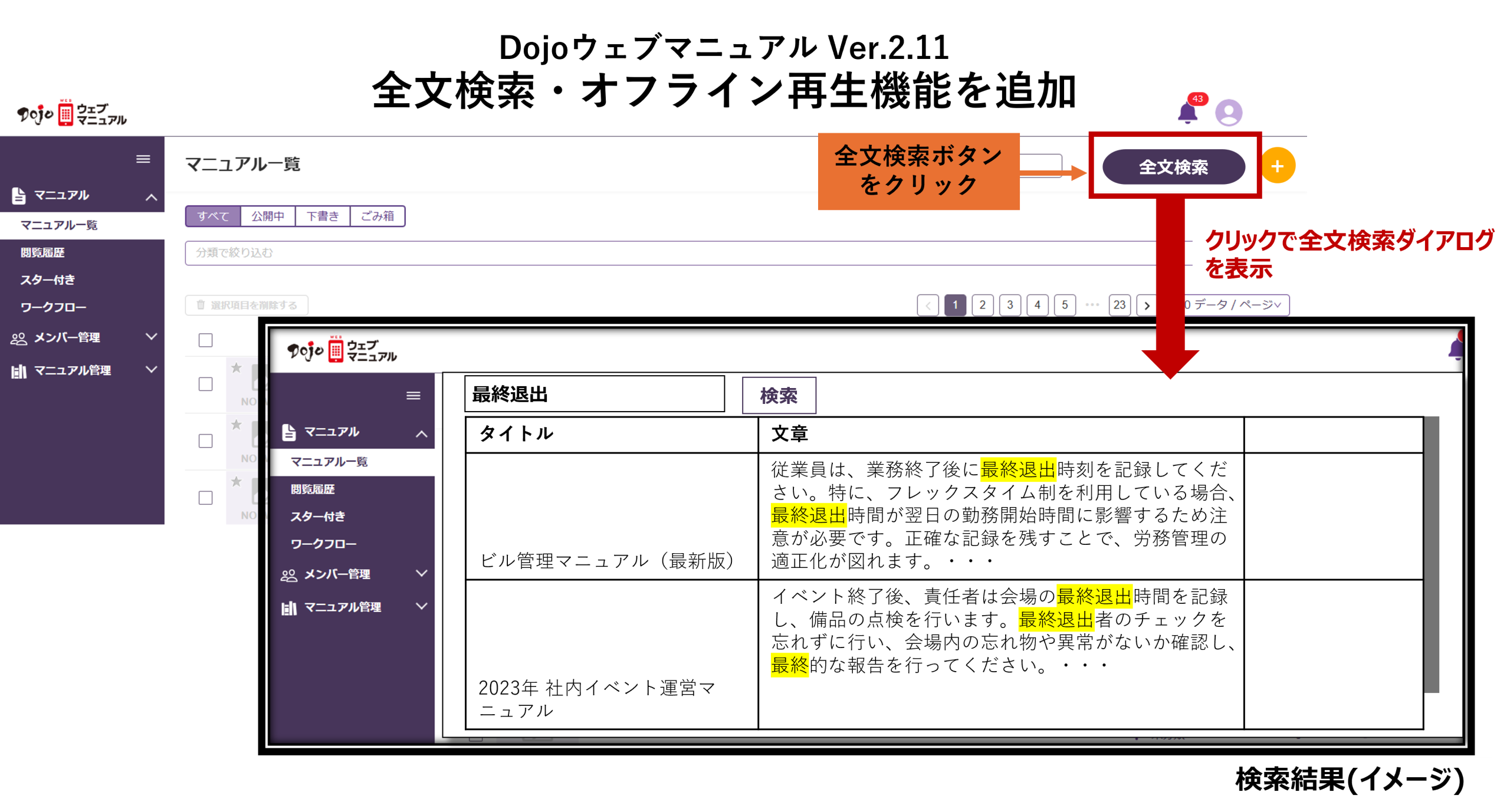The image size is (1510, 812).
Task: Go to the next page arrow
Action: click(1146, 305)
